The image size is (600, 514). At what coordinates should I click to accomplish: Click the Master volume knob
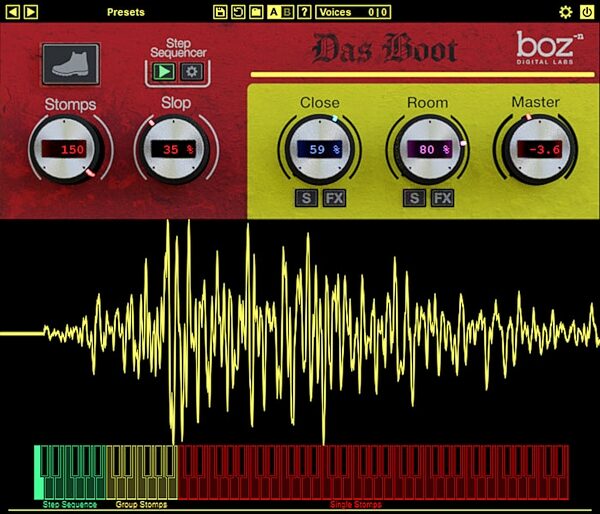tap(538, 150)
